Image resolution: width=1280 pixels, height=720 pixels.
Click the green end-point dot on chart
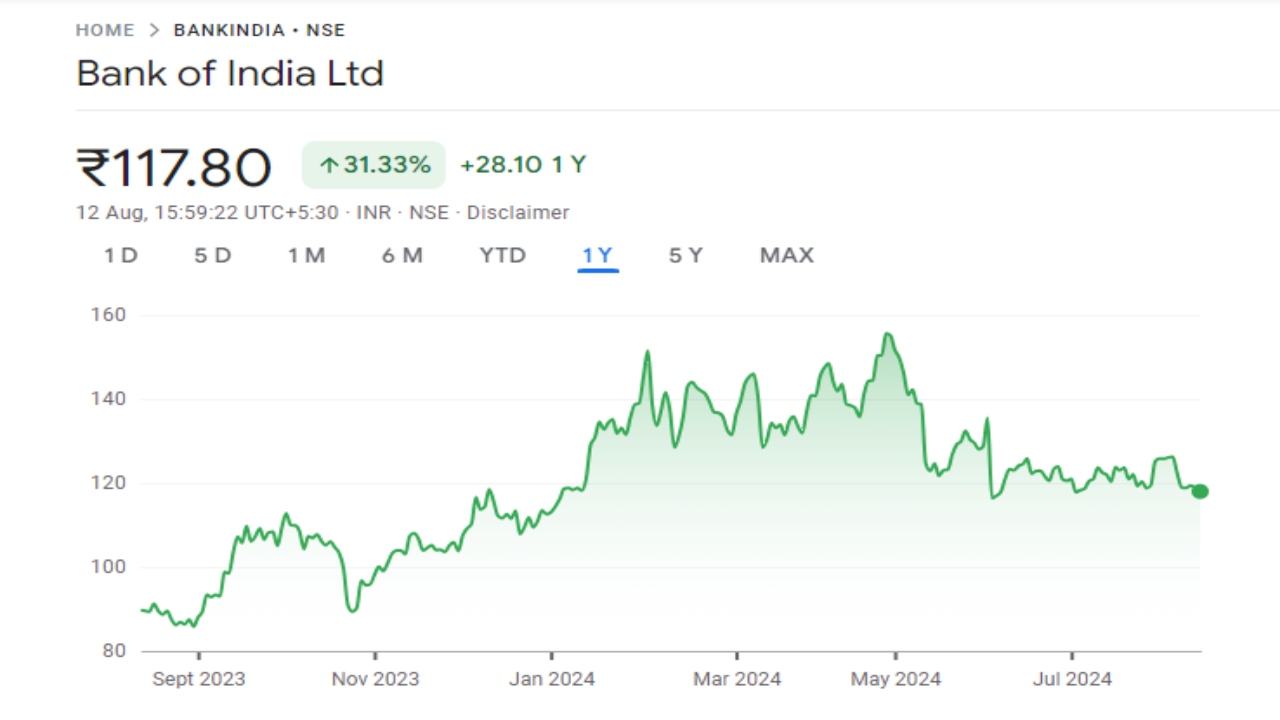pyautogui.click(x=1200, y=491)
